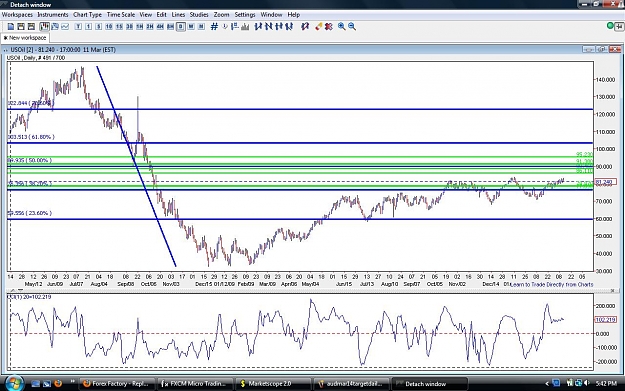This screenshot has height=391, width=625.
Task: Click the volume speaker tray icon
Action: pos(586,383)
